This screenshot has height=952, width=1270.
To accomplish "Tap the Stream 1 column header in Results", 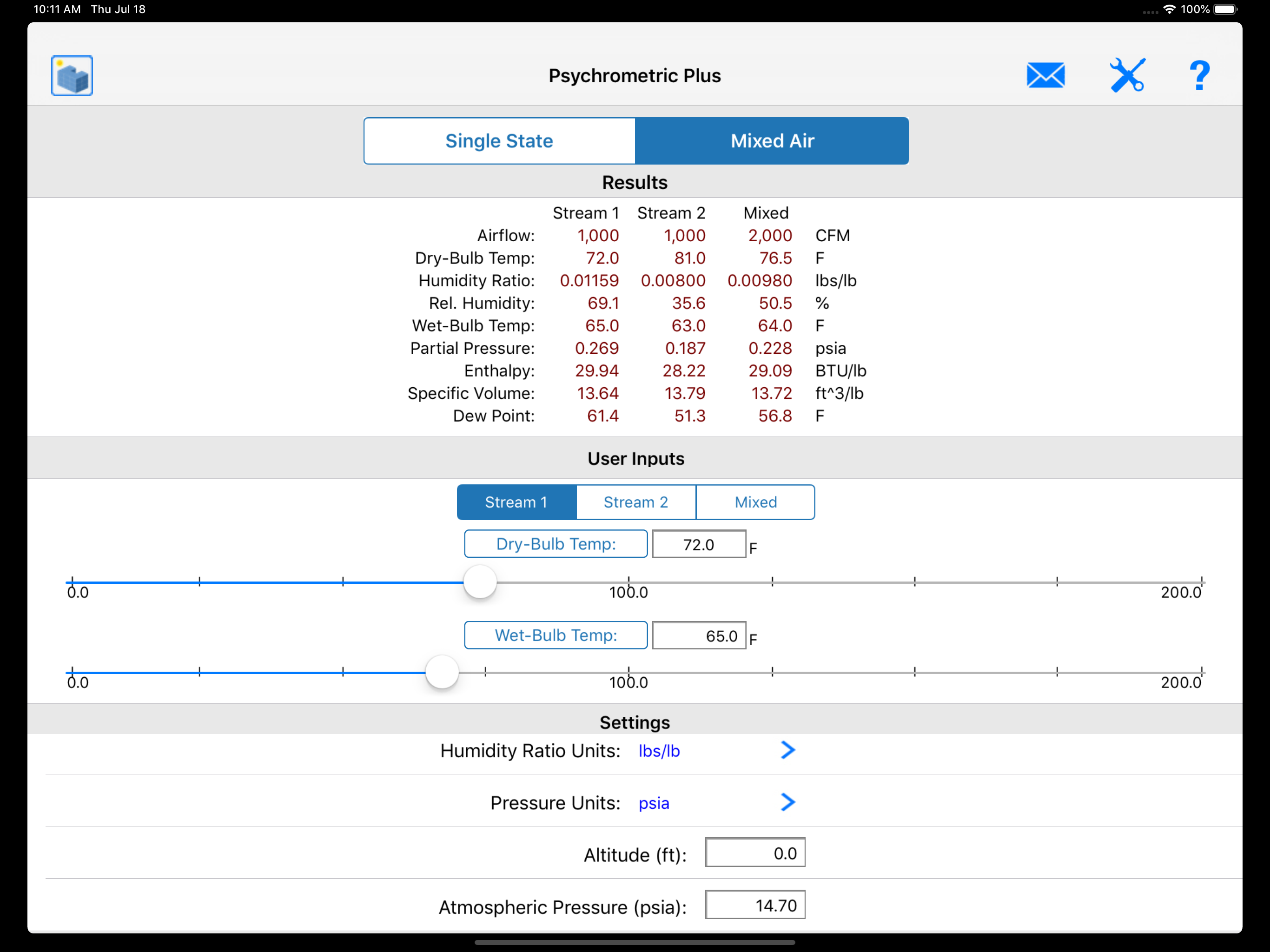I will click(586, 213).
